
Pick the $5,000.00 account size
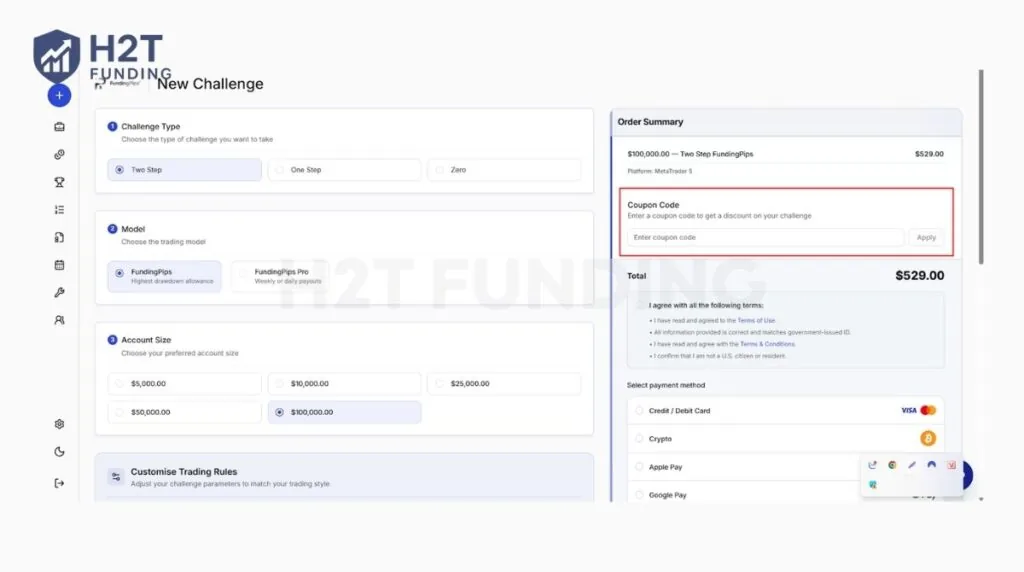tap(185, 383)
